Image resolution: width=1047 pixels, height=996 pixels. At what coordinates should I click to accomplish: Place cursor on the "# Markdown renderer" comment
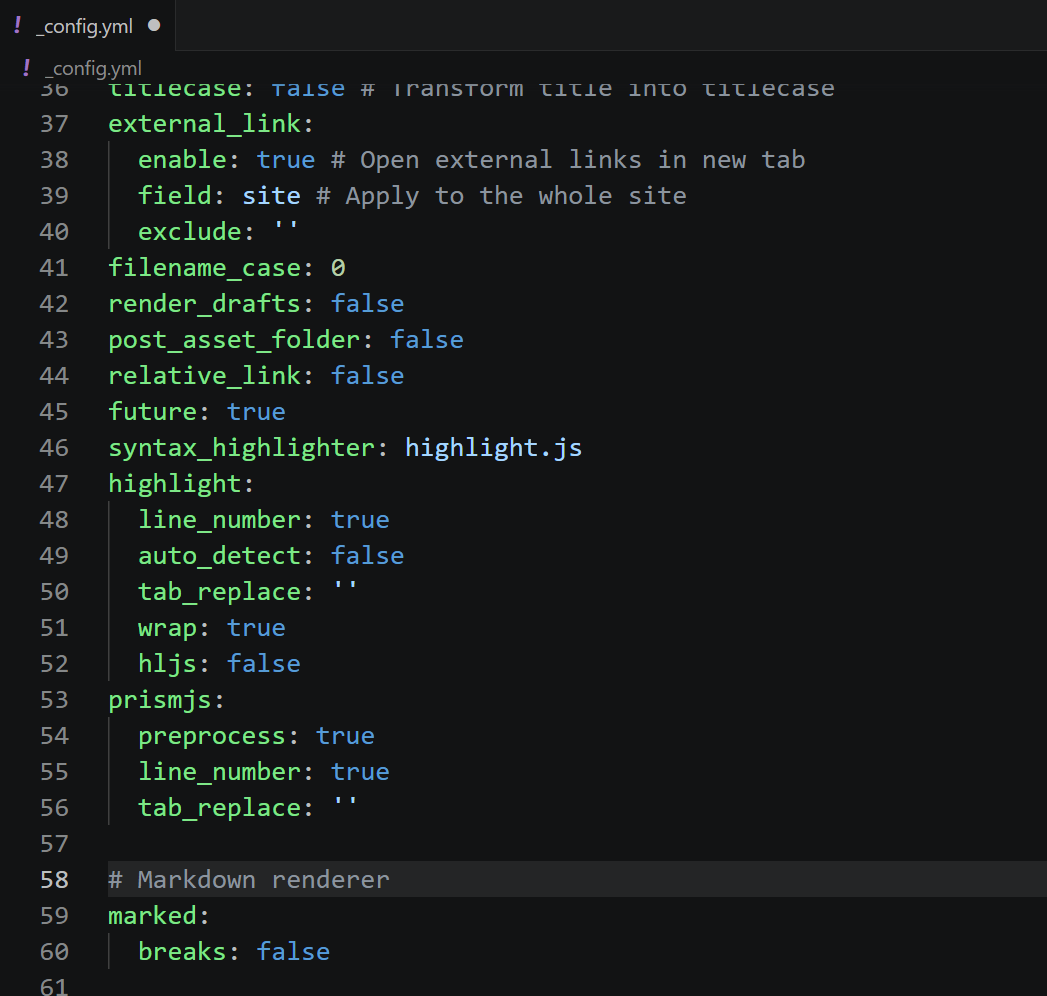[248, 880]
